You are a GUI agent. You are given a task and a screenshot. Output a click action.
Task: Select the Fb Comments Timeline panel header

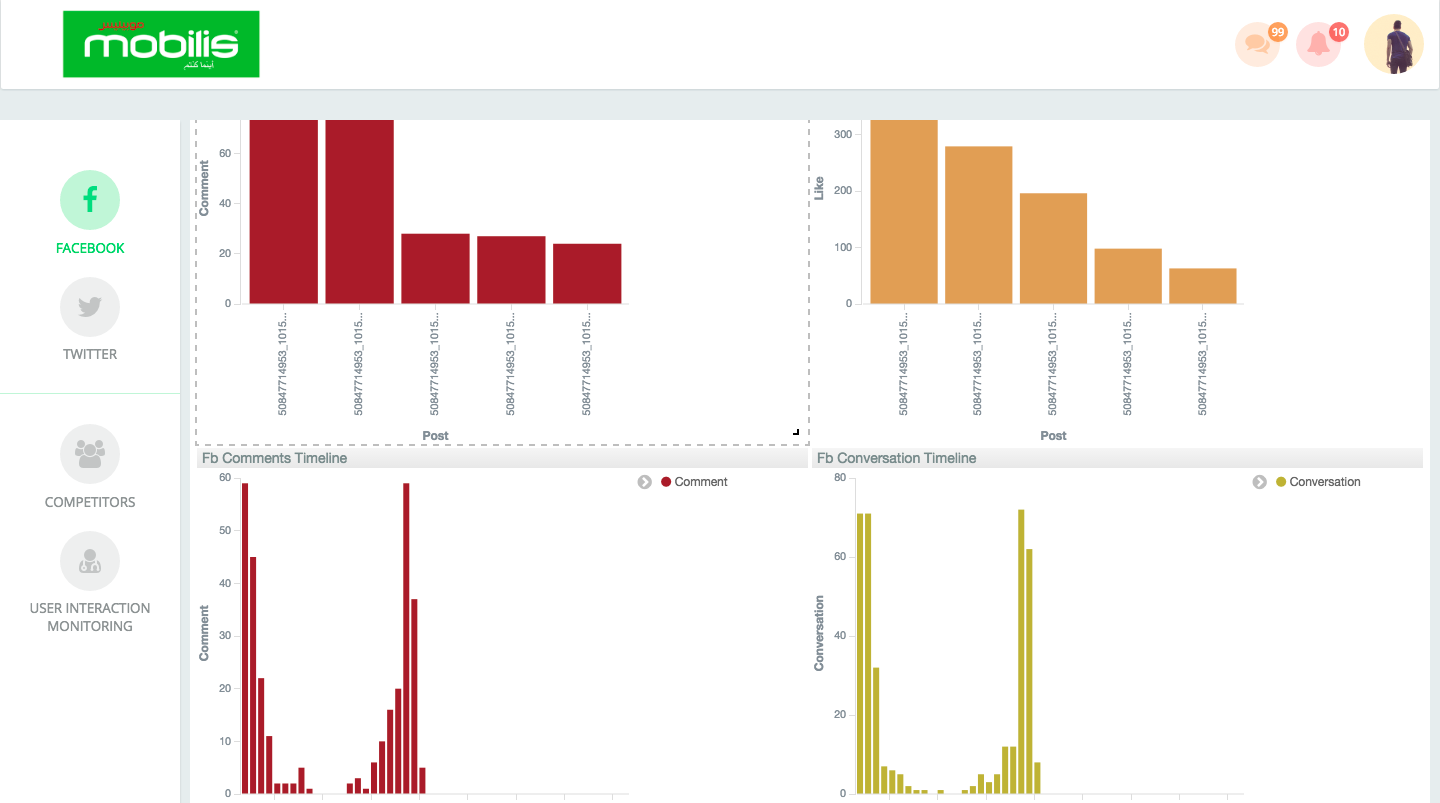pyautogui.click(x=502, y=458)
